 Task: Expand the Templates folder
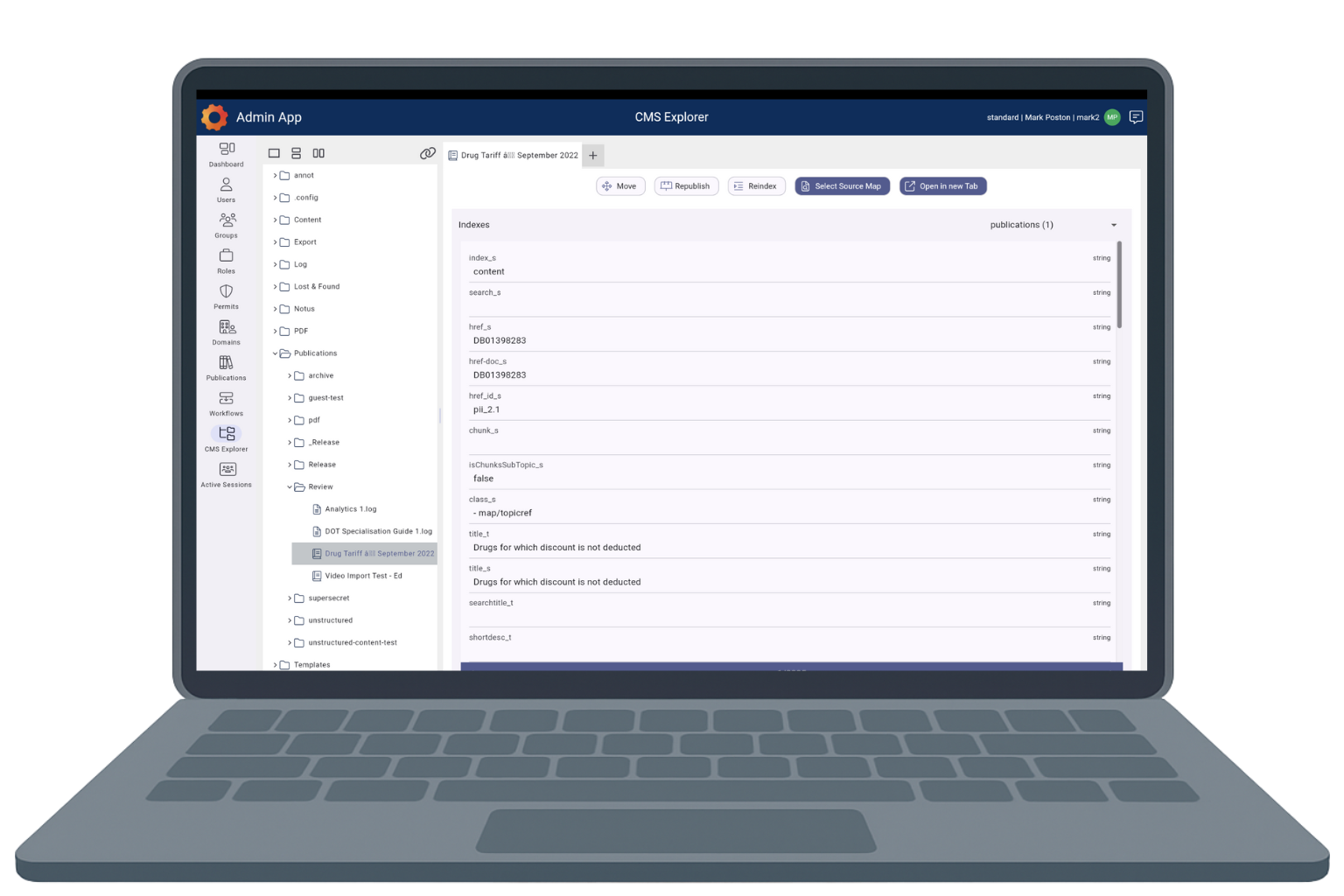(276, 665)
